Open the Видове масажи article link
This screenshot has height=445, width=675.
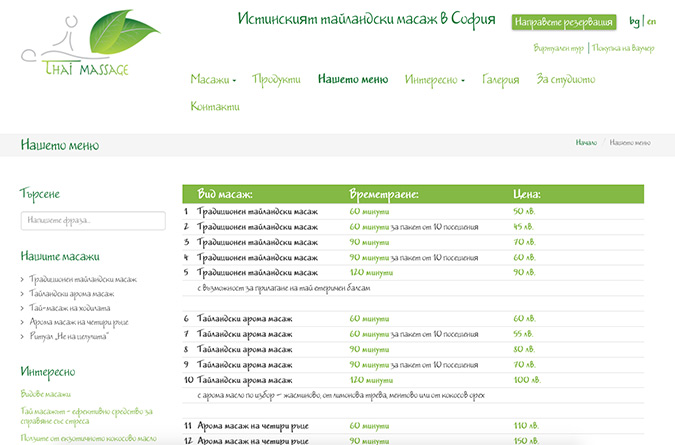(46, 394)
